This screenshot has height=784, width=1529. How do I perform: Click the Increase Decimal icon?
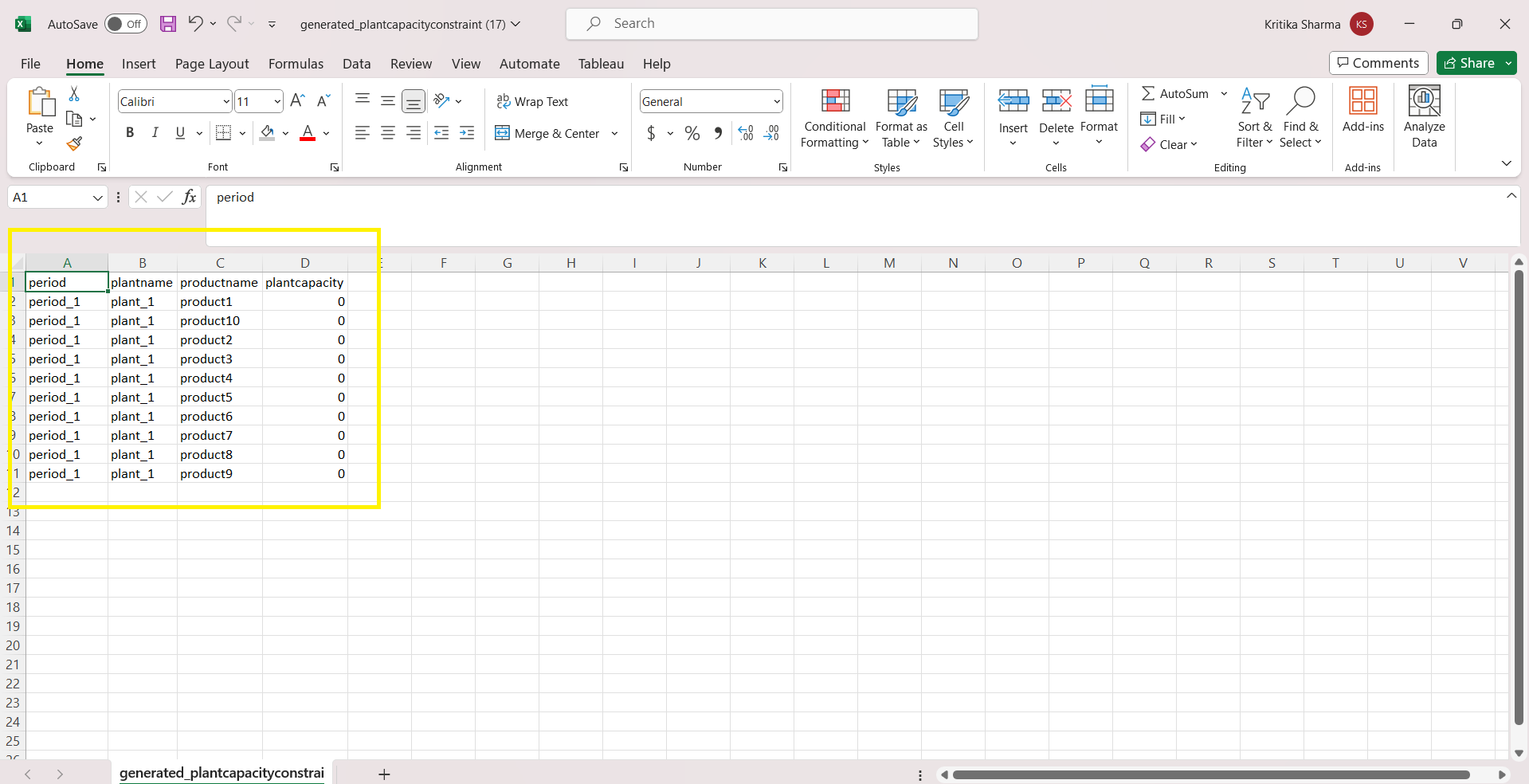[x=746, y=133]
